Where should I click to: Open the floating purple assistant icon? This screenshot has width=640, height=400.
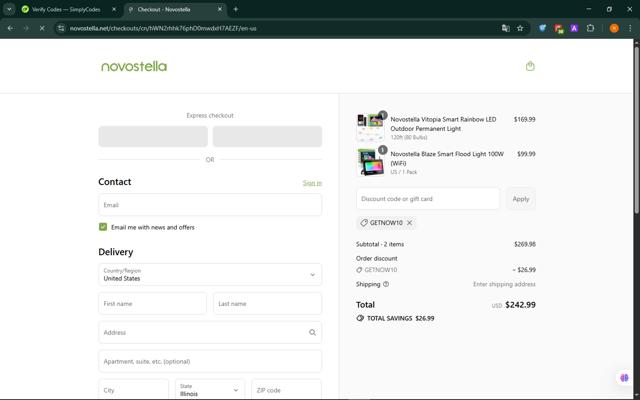(624, 378)
